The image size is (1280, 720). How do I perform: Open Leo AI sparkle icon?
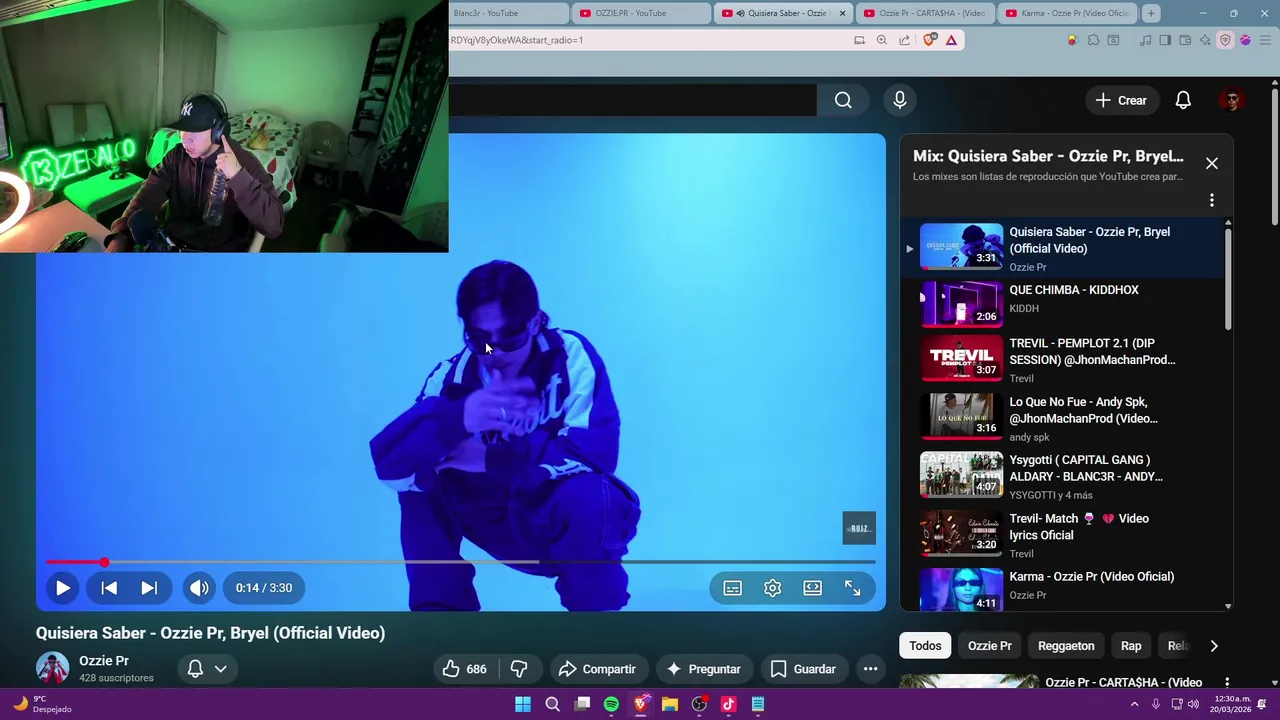(x=1205, y=40)
